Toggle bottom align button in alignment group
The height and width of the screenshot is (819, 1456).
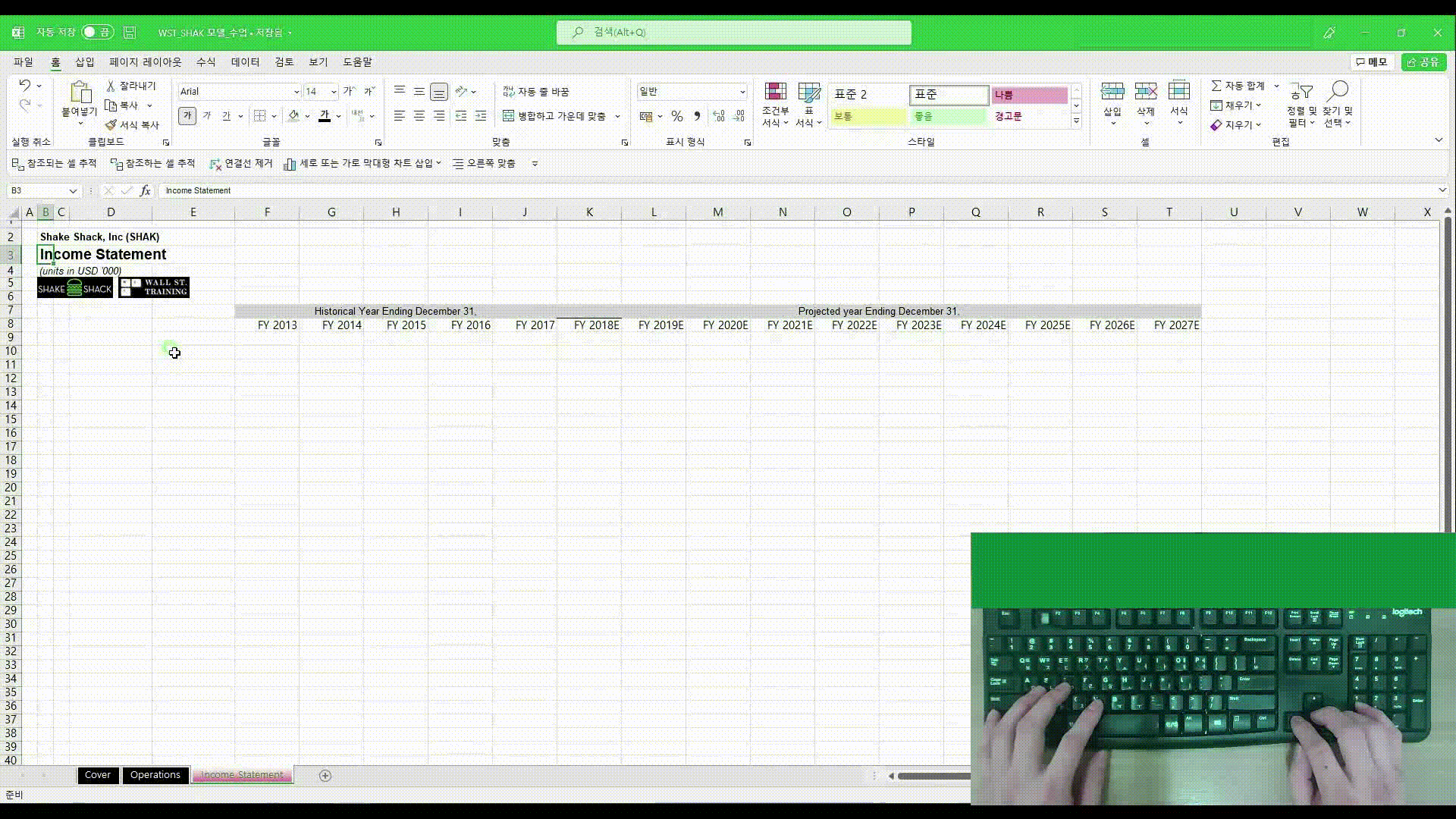[x=439, y=91]
